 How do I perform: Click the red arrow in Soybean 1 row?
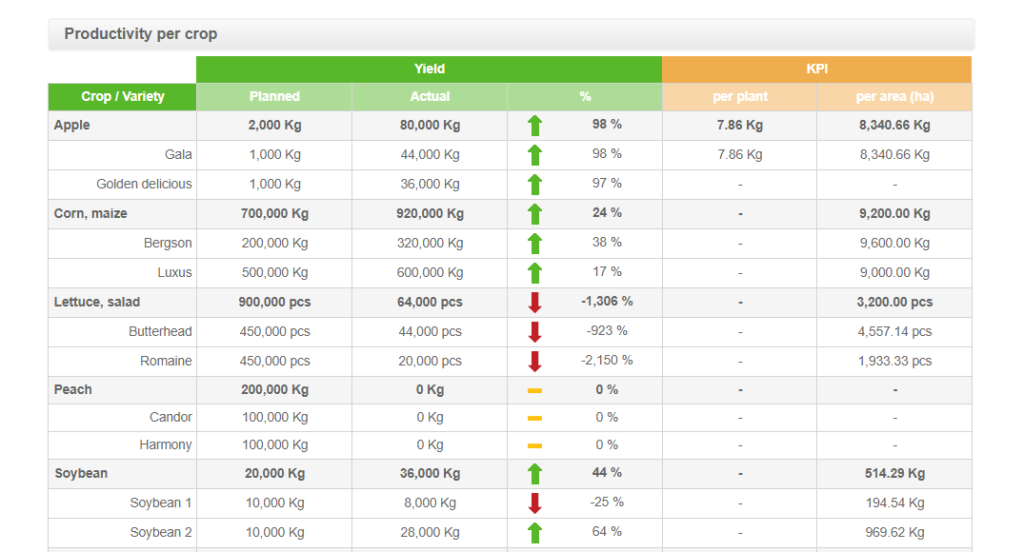coord(535,503)
